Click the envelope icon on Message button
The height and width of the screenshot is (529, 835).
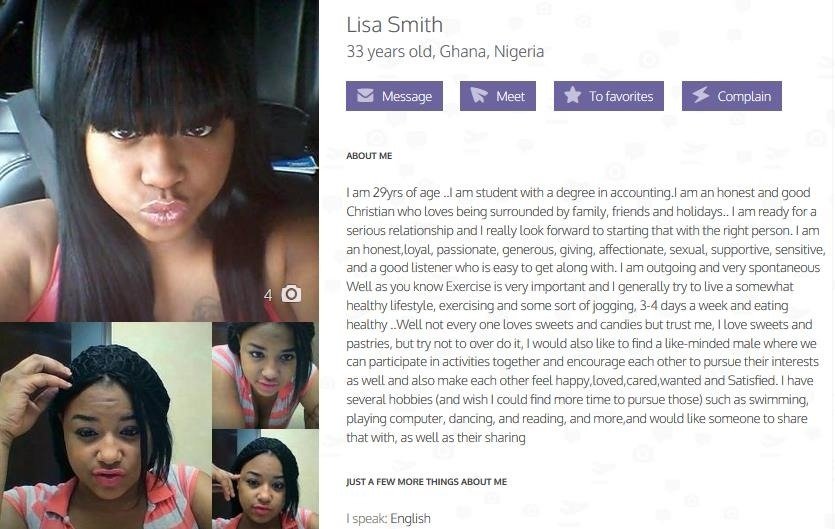tap(365, 95)
